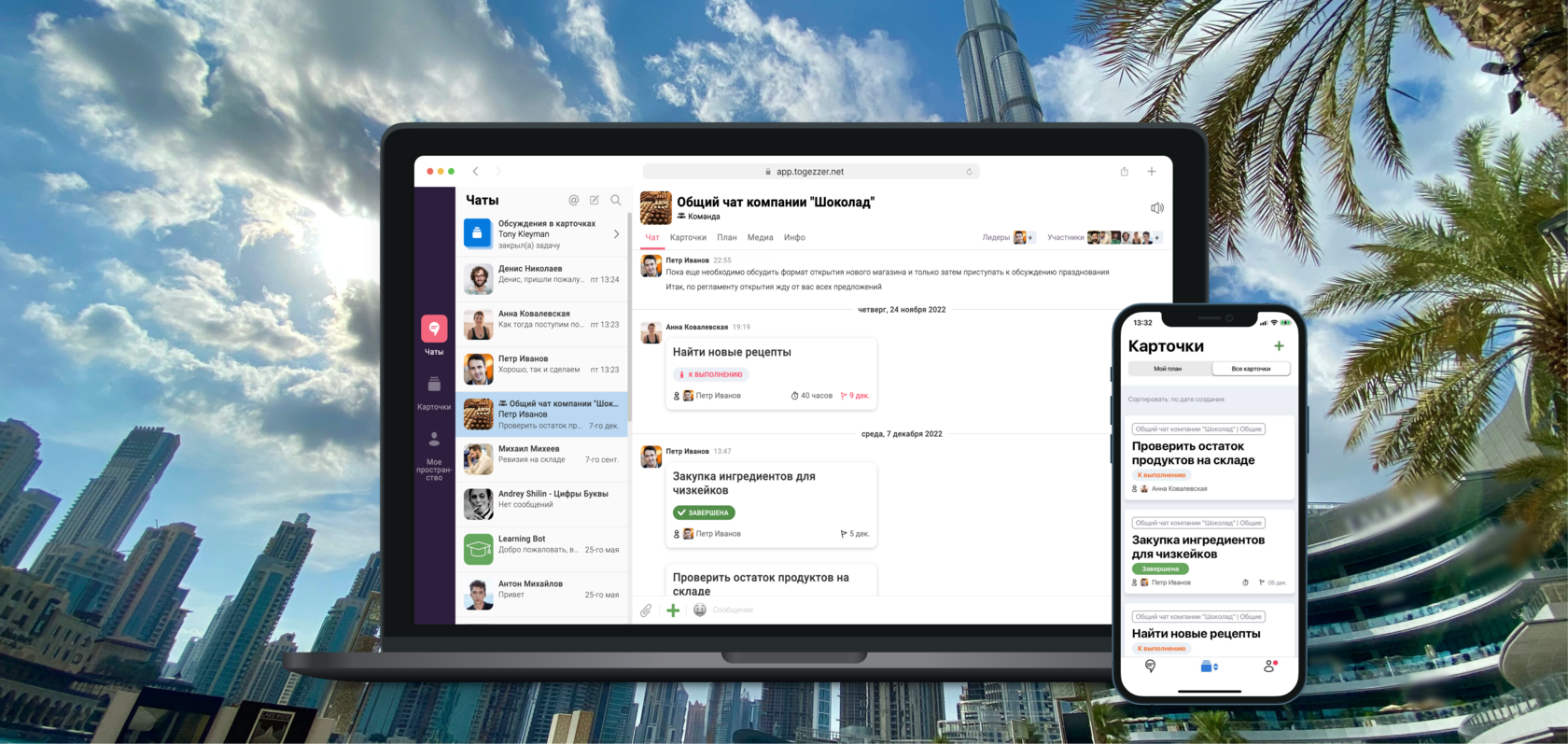Click the chats icon in phone bottom bar
This screenshot has width=1568, height=744.
1151,667
